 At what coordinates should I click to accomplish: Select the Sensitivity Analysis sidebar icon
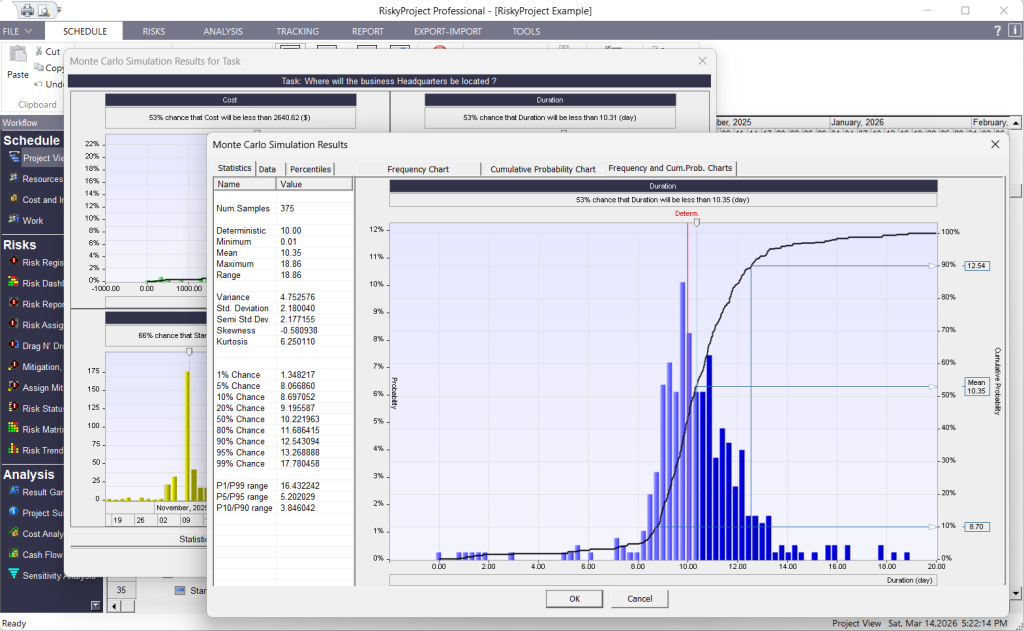[14, 574]
